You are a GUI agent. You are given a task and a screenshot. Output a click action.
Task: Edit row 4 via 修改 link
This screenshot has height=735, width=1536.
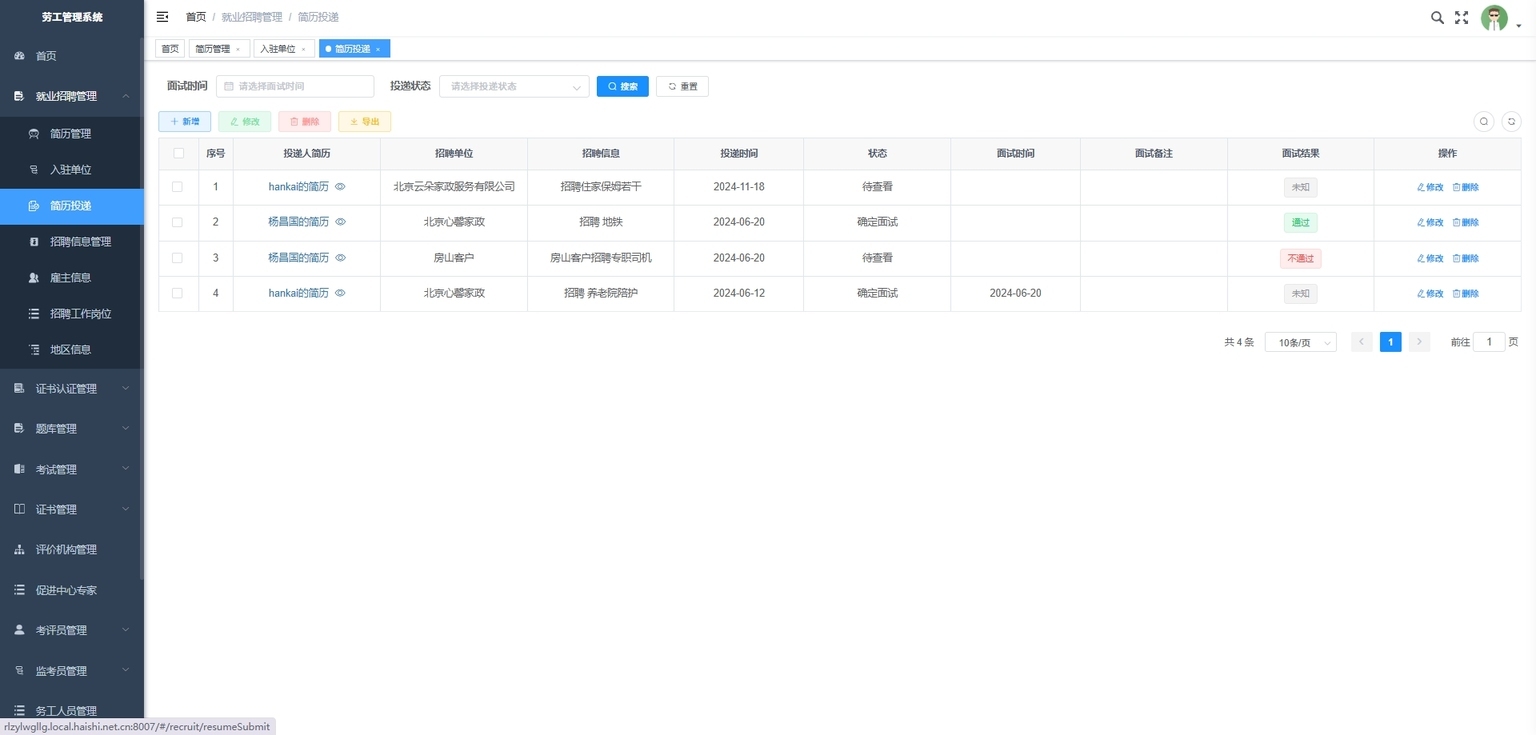coord(1430,293)
